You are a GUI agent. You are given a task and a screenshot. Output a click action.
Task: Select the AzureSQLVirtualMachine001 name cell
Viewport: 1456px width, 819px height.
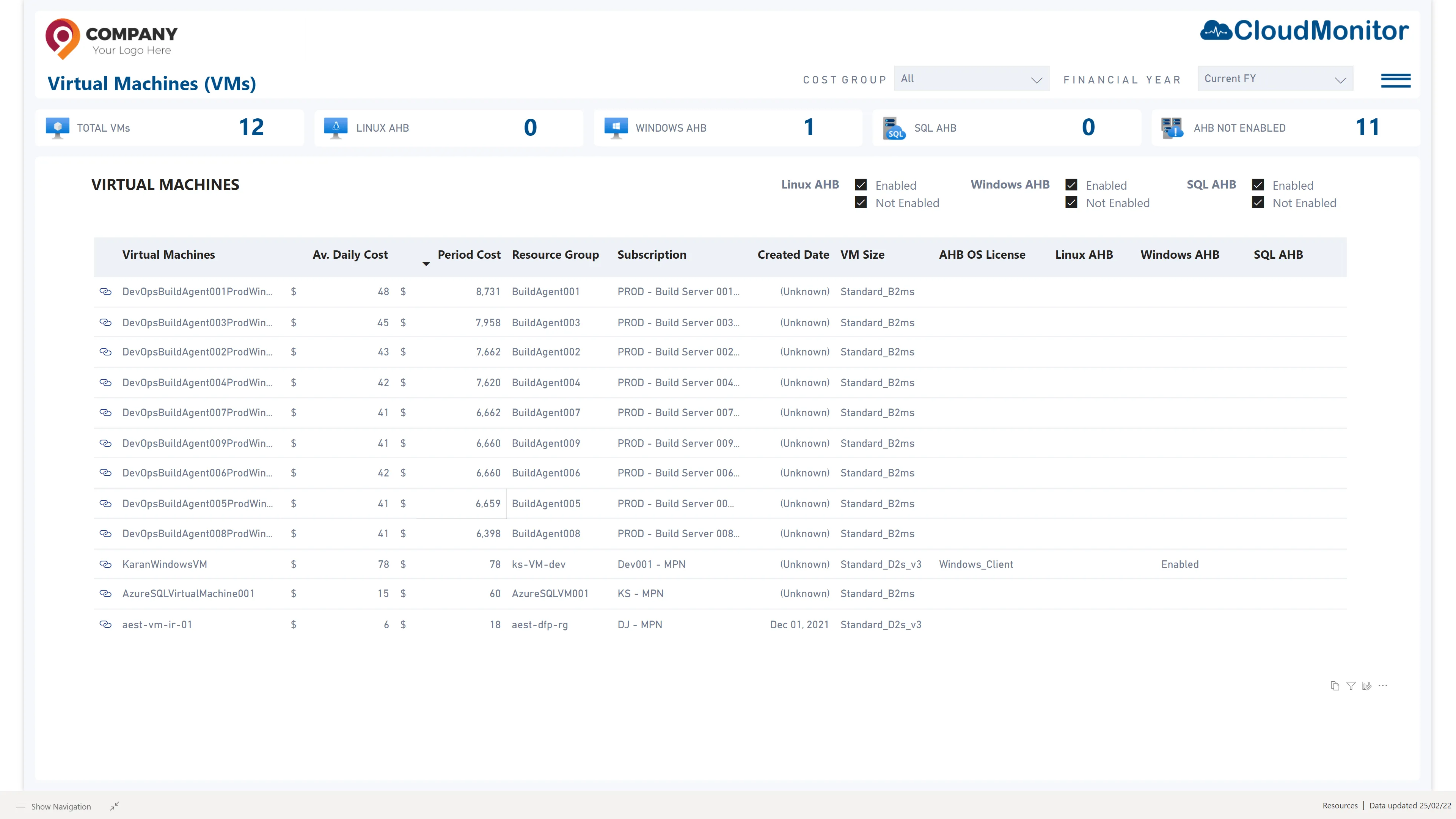(188, 593)
